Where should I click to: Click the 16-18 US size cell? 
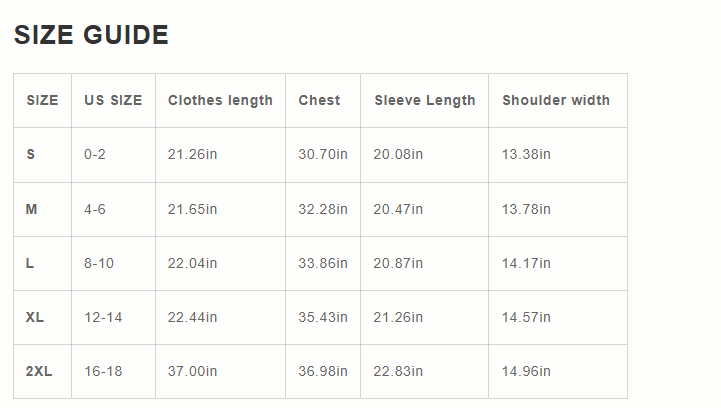103,371
